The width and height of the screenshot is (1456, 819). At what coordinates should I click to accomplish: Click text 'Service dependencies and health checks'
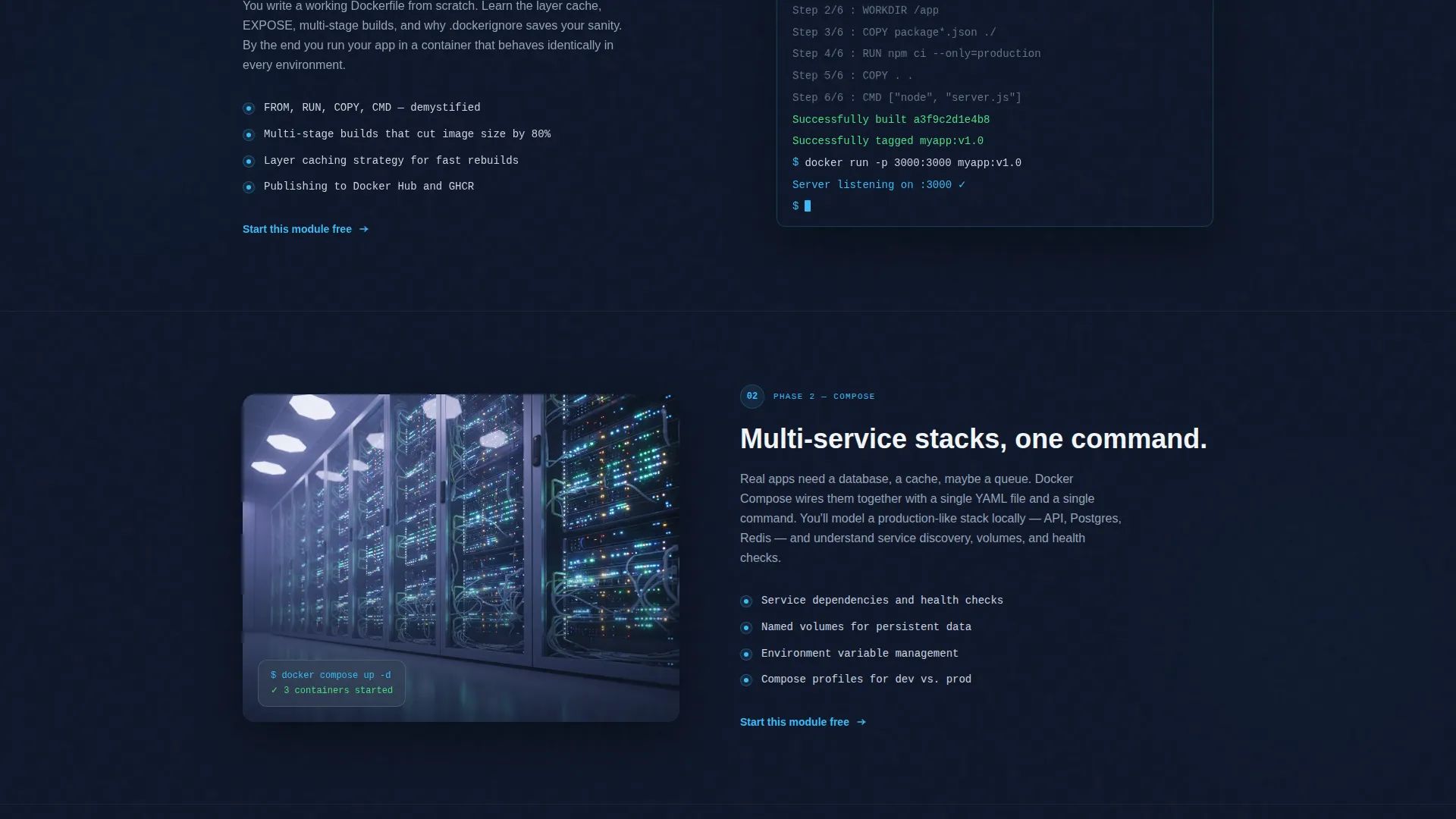tap(882, 601)
